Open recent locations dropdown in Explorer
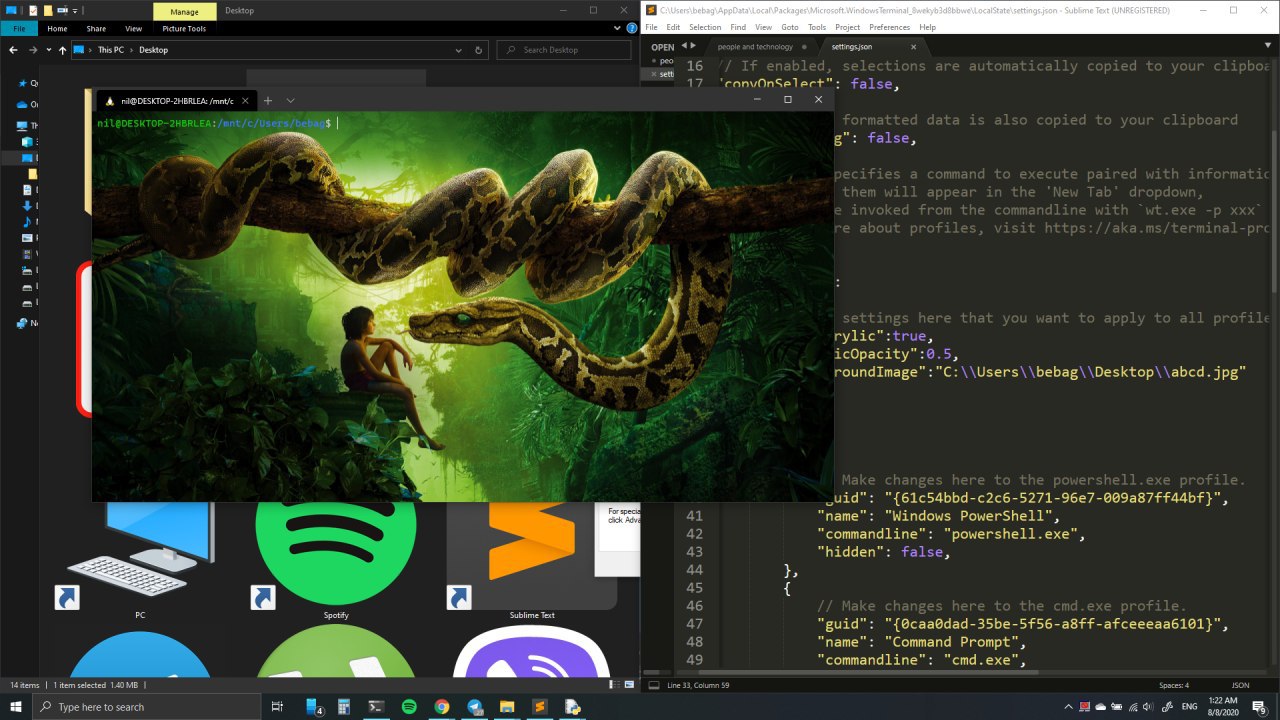This screenshot has height=720, width=1280. 49,50
